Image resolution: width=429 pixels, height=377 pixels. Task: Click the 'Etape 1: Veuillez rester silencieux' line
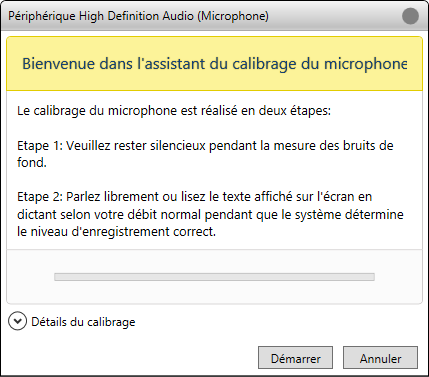pos(205,146)
